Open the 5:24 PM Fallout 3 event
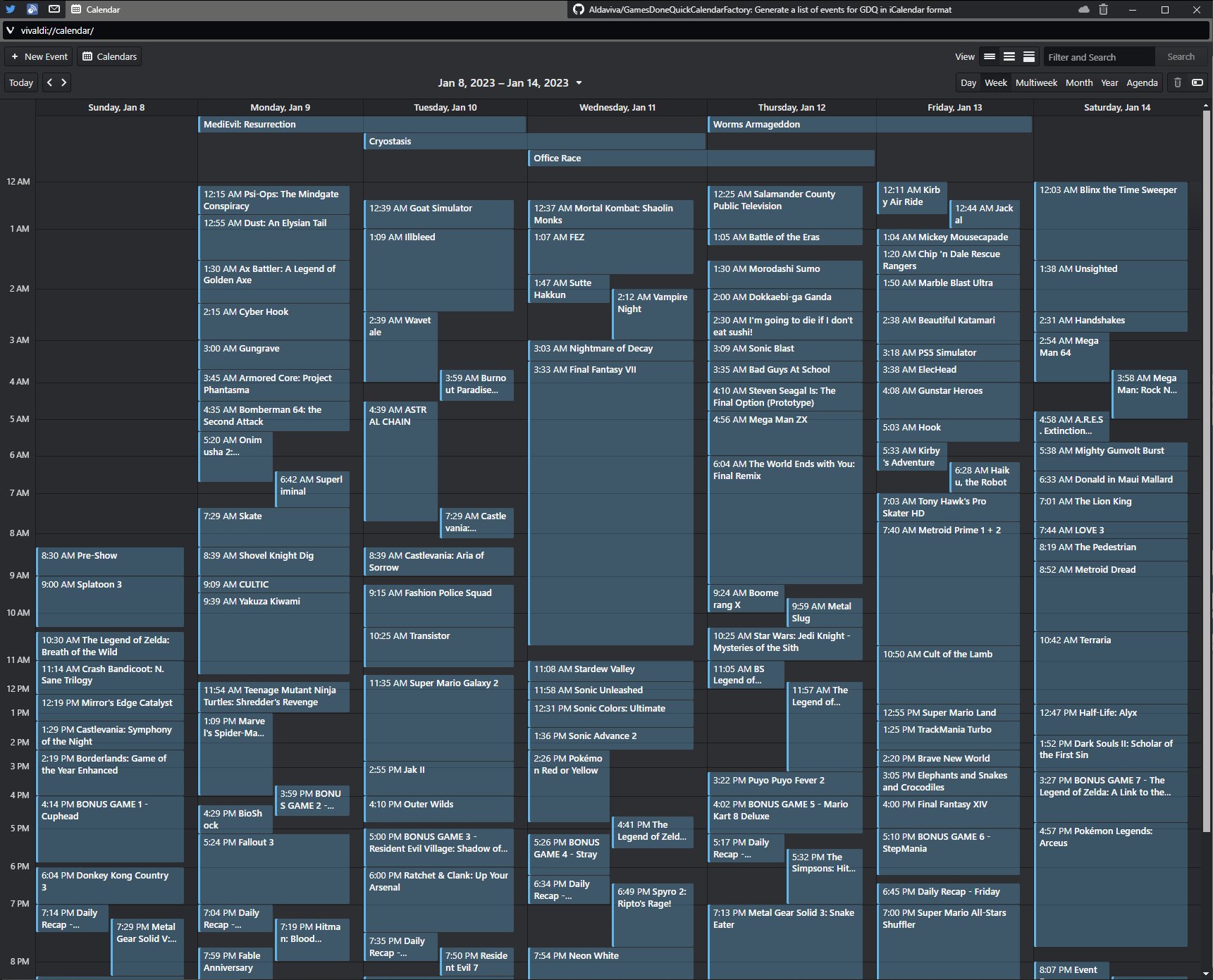 pyautogui.click(x=274, y=868)
